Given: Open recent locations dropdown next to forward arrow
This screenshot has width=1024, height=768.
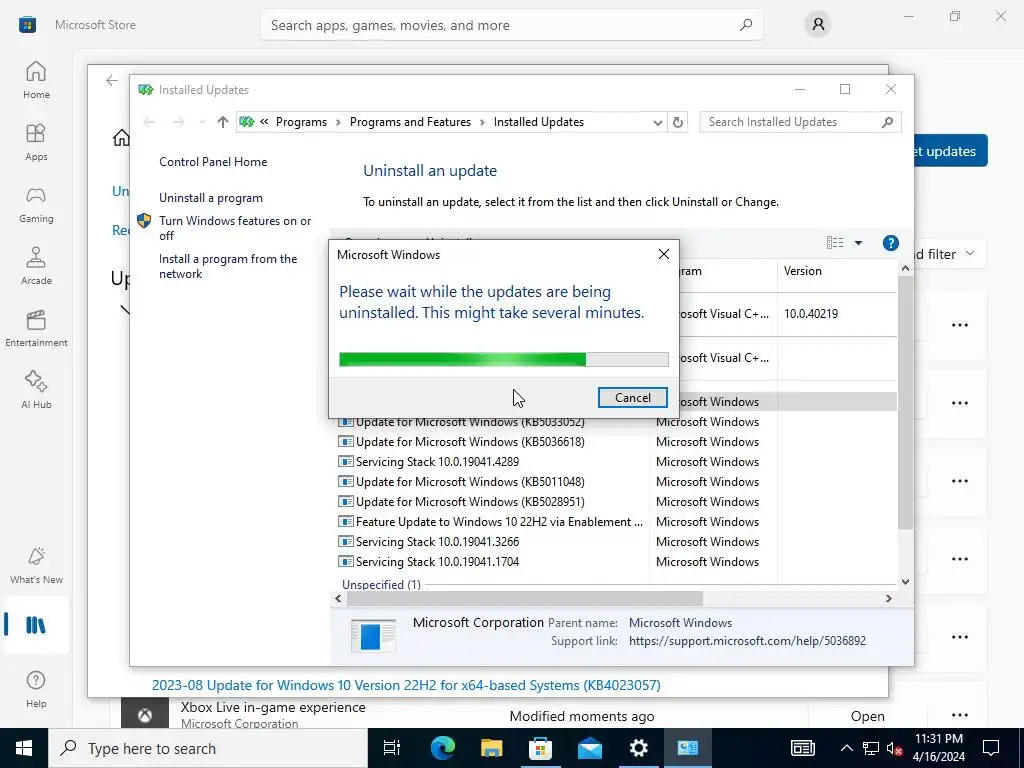Looking at the screenshot, I should click(x=202, y=122).
